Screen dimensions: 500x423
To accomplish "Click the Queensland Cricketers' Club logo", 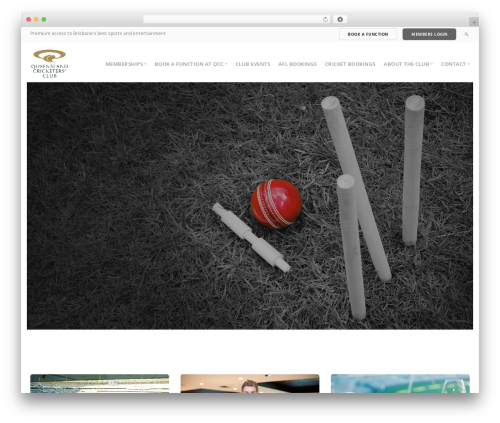I will tap(49, 64).
